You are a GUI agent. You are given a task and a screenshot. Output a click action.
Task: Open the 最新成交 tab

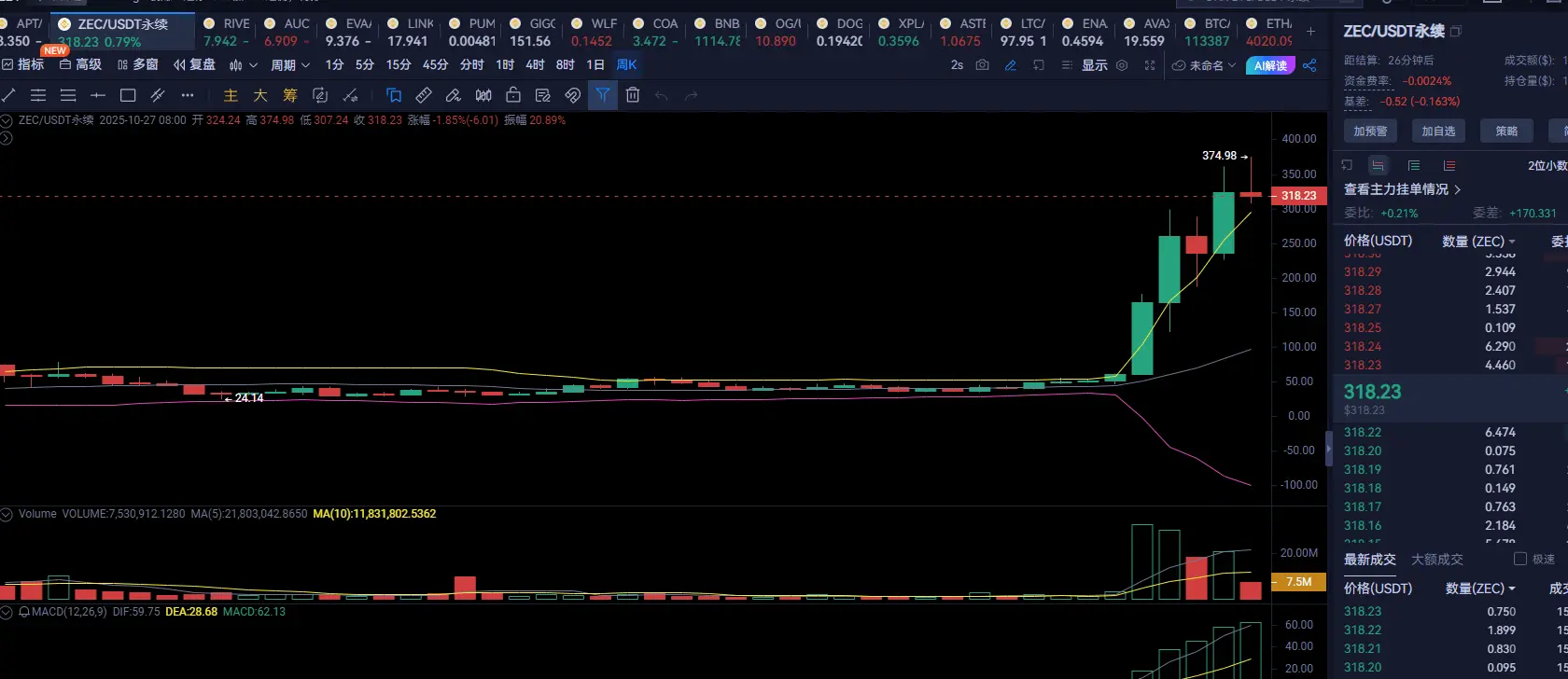click(x=1370, y=560)
